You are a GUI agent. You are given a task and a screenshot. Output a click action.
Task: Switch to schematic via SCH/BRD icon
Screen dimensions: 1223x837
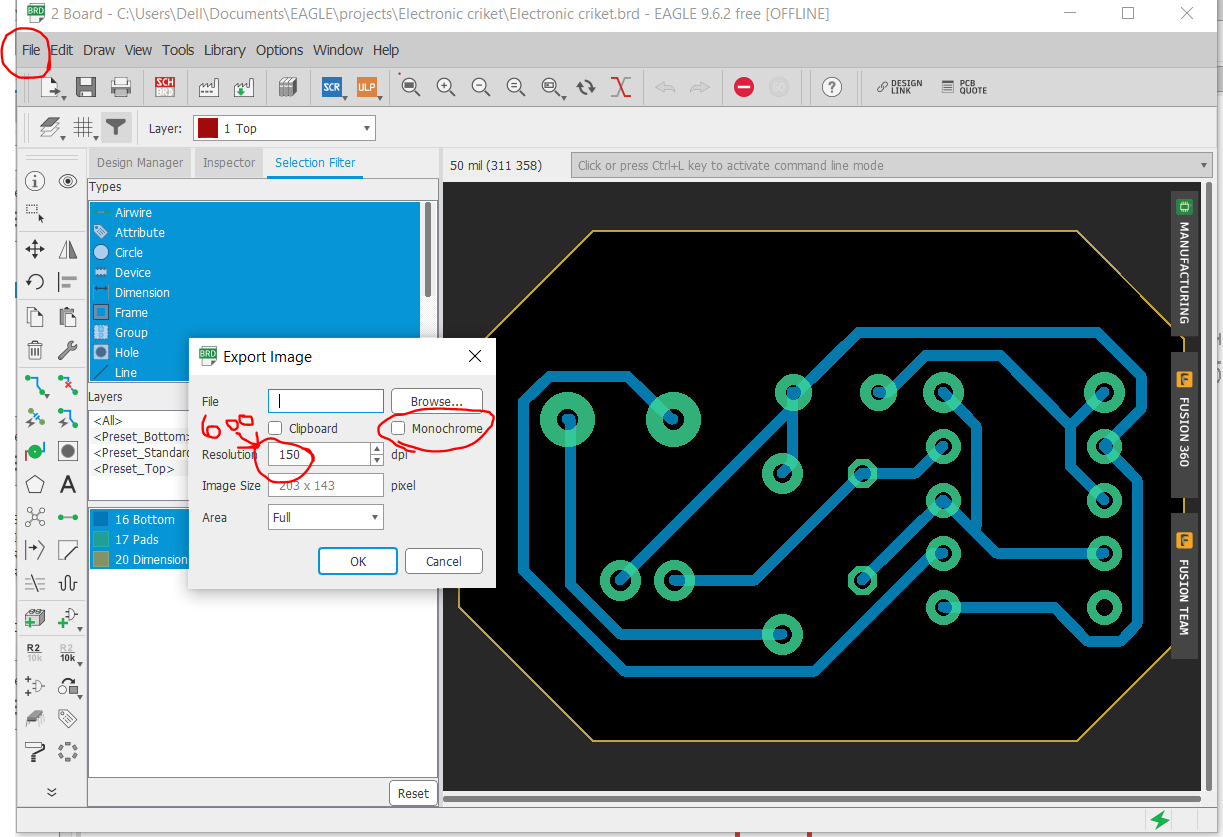pyautogui.click(x=165, y=87)
